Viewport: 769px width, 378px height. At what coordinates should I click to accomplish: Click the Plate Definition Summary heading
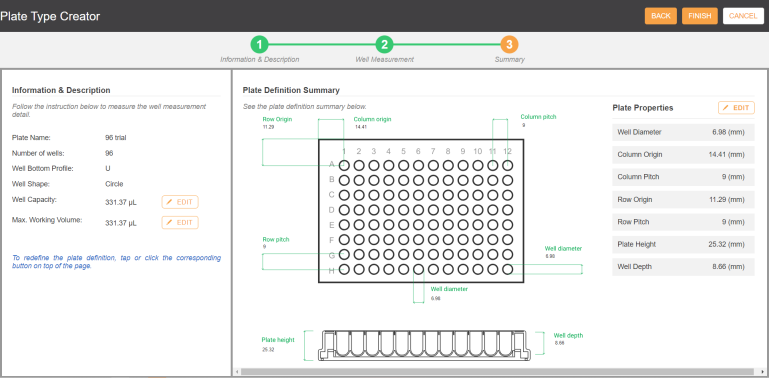pyautogui.click(x=291, y=90)
